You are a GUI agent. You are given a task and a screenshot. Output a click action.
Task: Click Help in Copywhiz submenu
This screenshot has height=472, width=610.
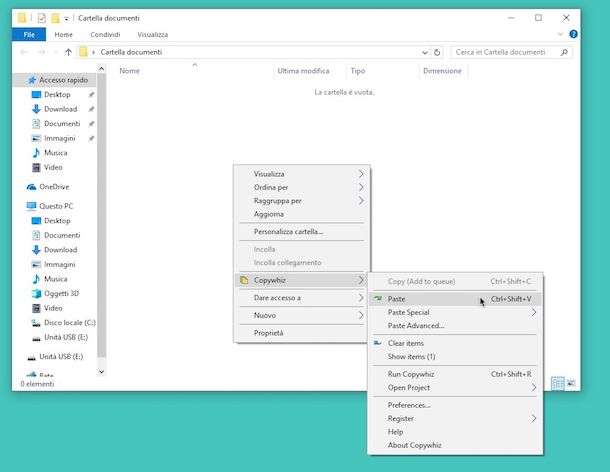(x=455, y=432)
